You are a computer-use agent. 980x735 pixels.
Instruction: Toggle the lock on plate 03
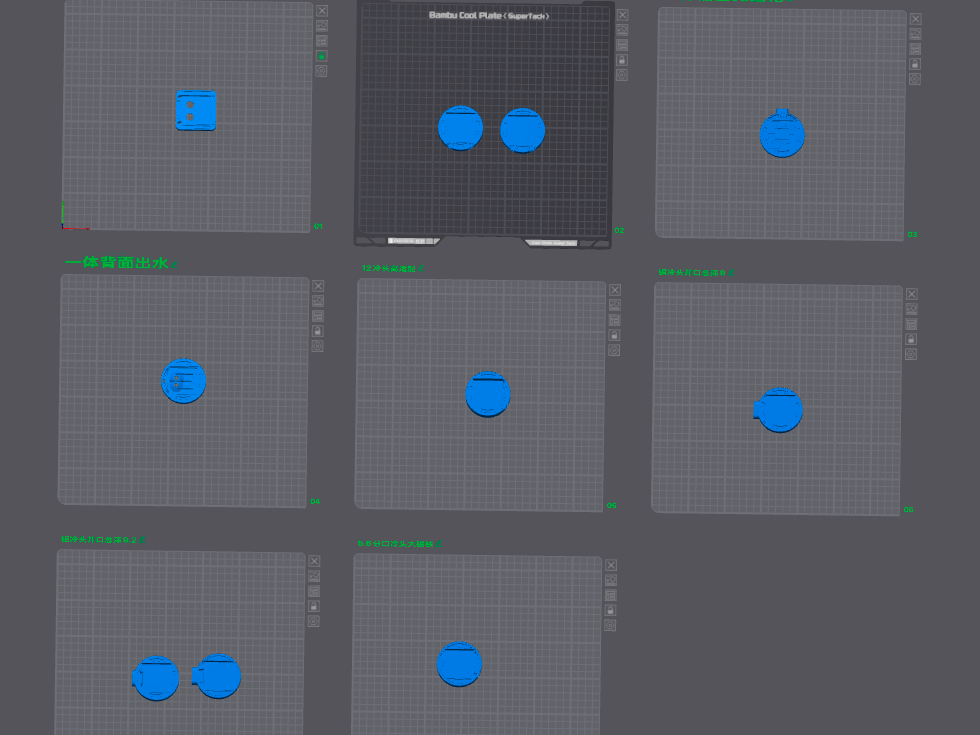(x=915, y=64)
